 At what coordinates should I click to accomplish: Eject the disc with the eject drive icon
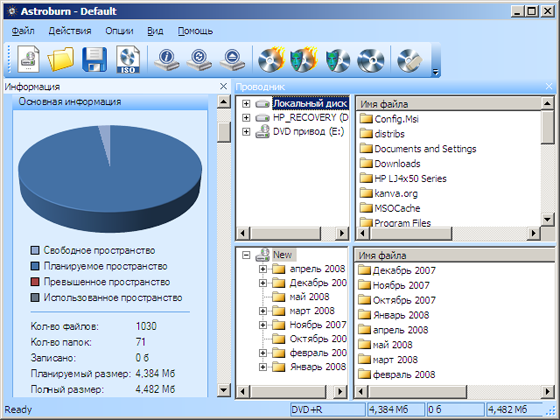232,60
